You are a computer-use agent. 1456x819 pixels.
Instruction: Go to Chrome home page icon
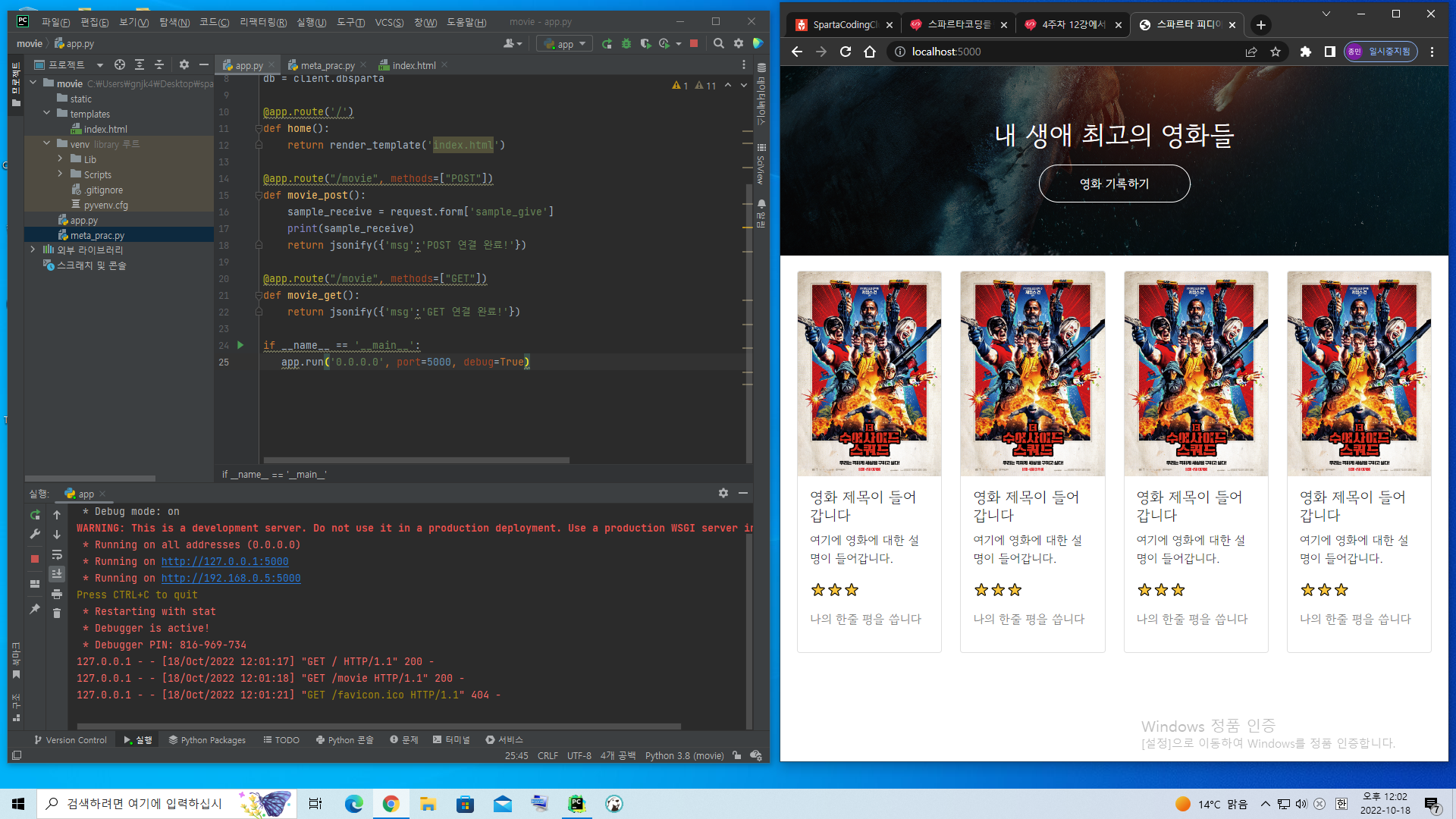pyautogui.click(x=870, y=52)
